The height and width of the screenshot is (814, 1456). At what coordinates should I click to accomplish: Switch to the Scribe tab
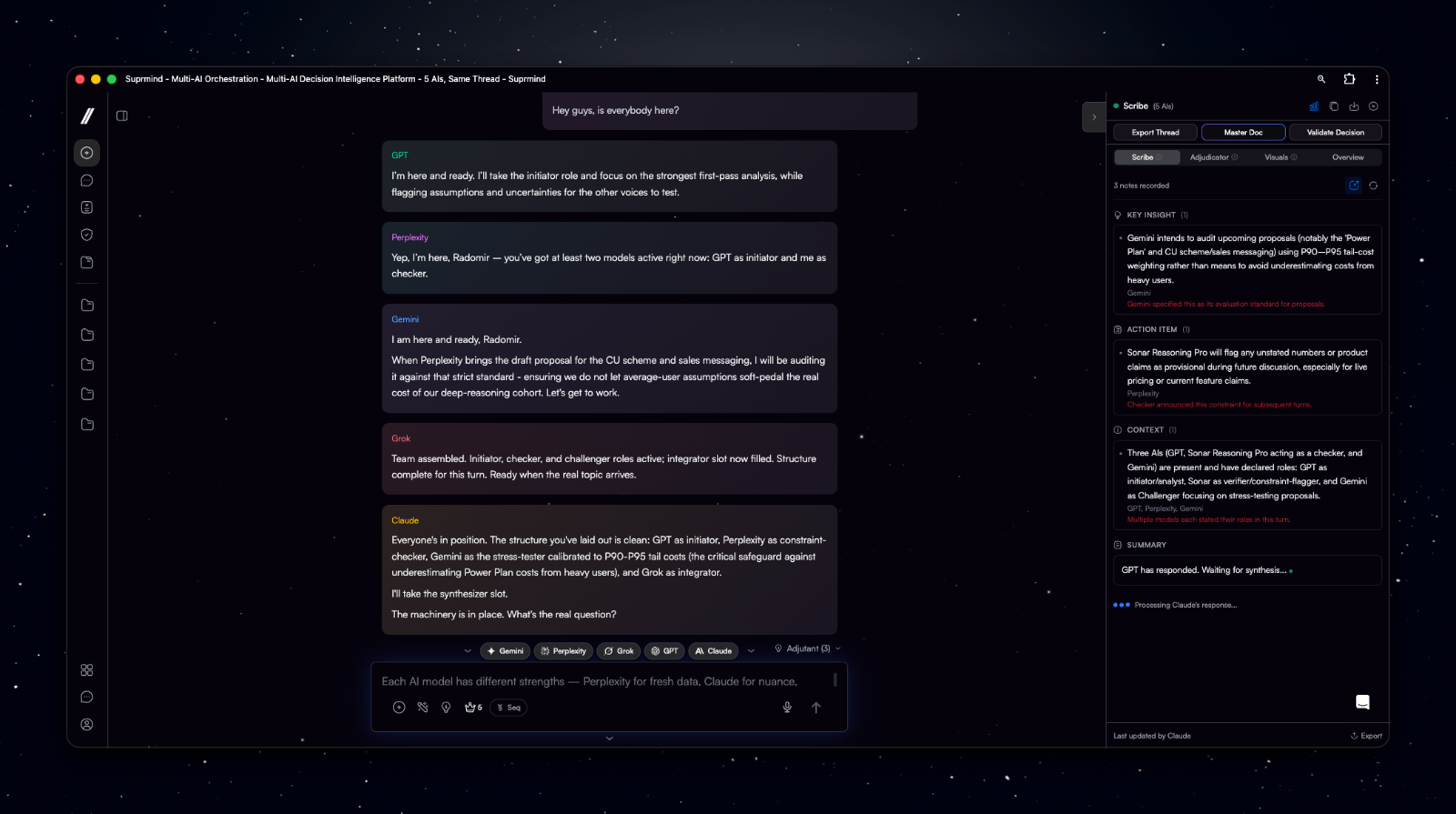pos(1147,157)
